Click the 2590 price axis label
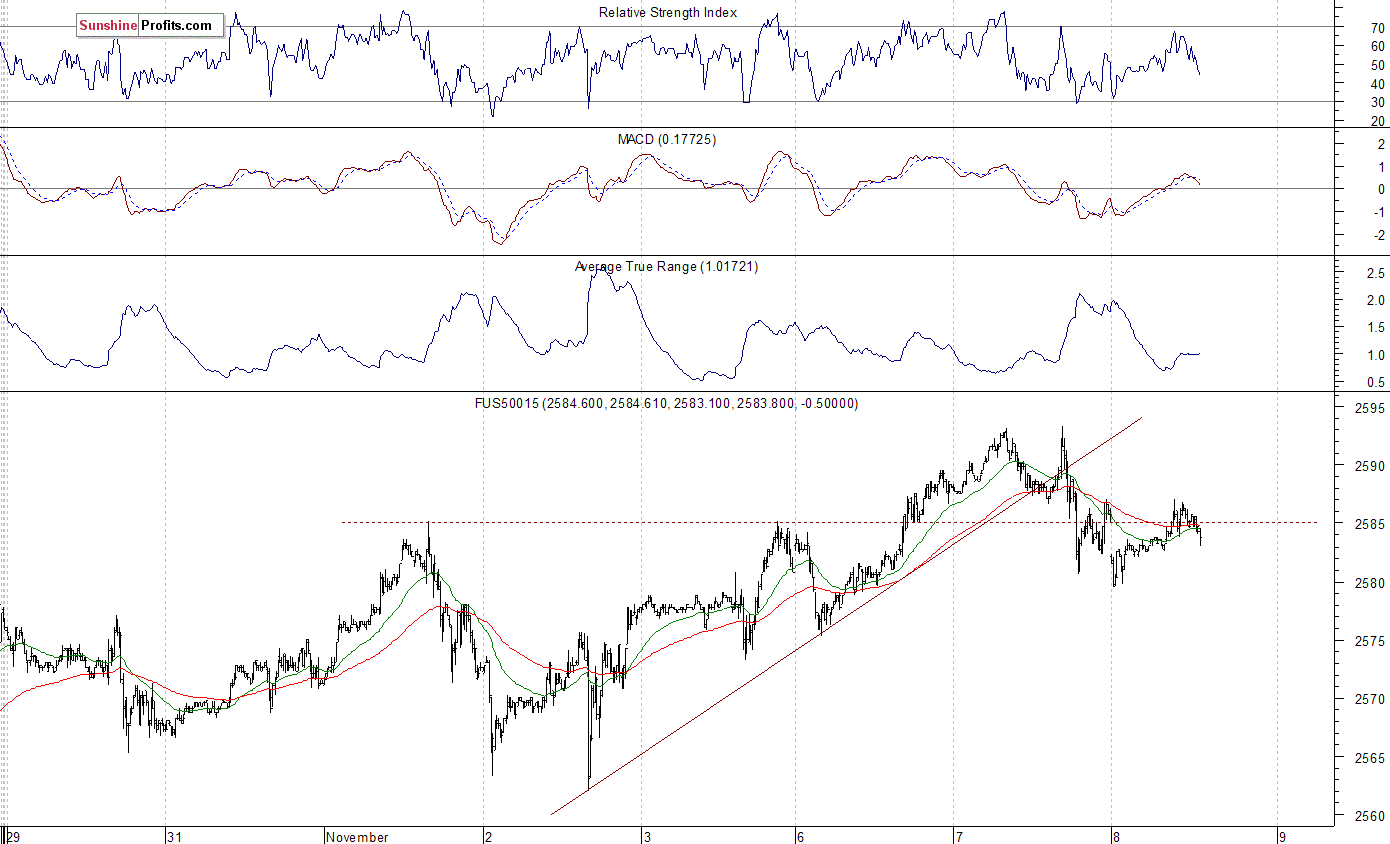Viewport: 1390px width, 844px height. pos(1368,466)
